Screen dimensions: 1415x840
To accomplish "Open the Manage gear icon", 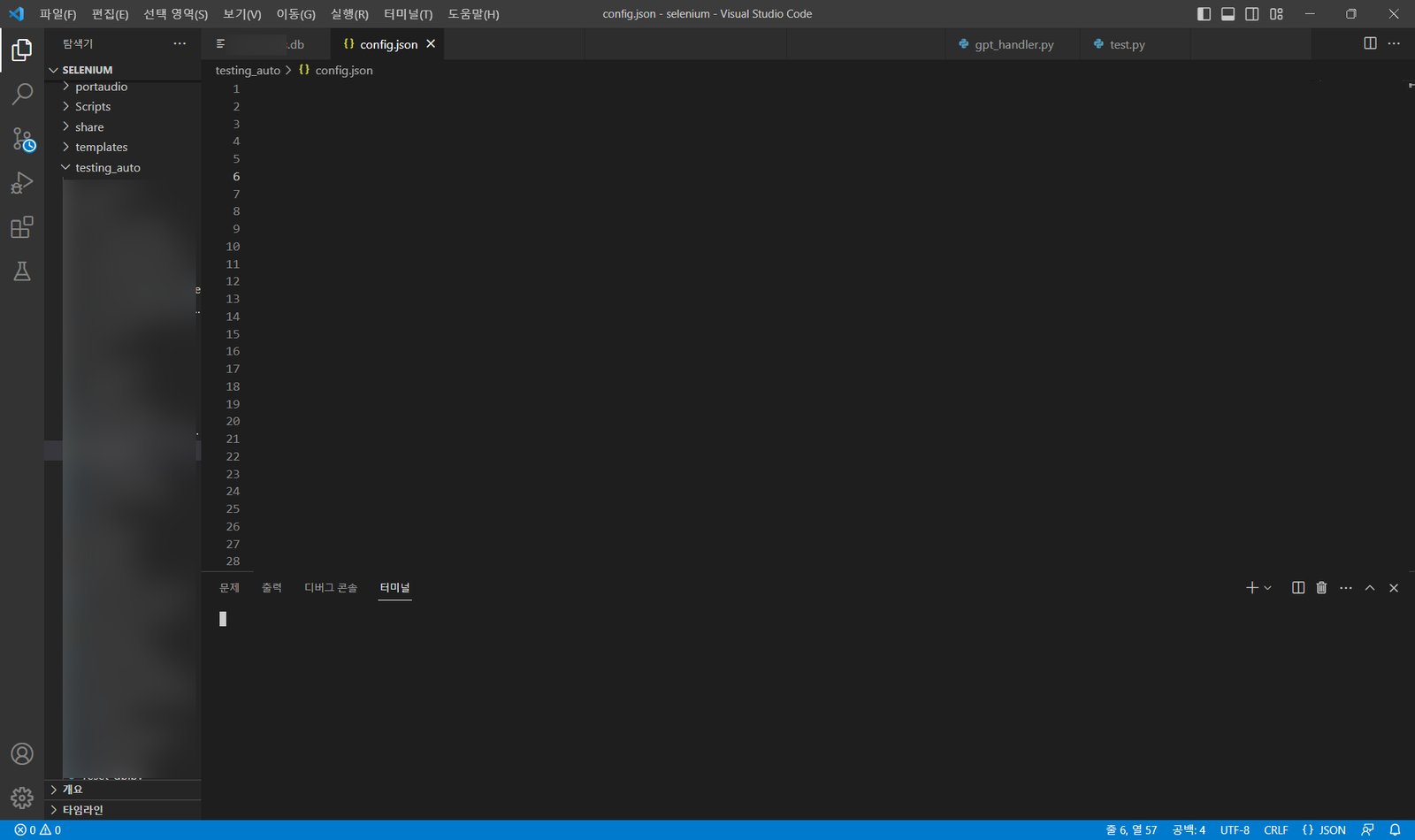I will tap(22, 798).
